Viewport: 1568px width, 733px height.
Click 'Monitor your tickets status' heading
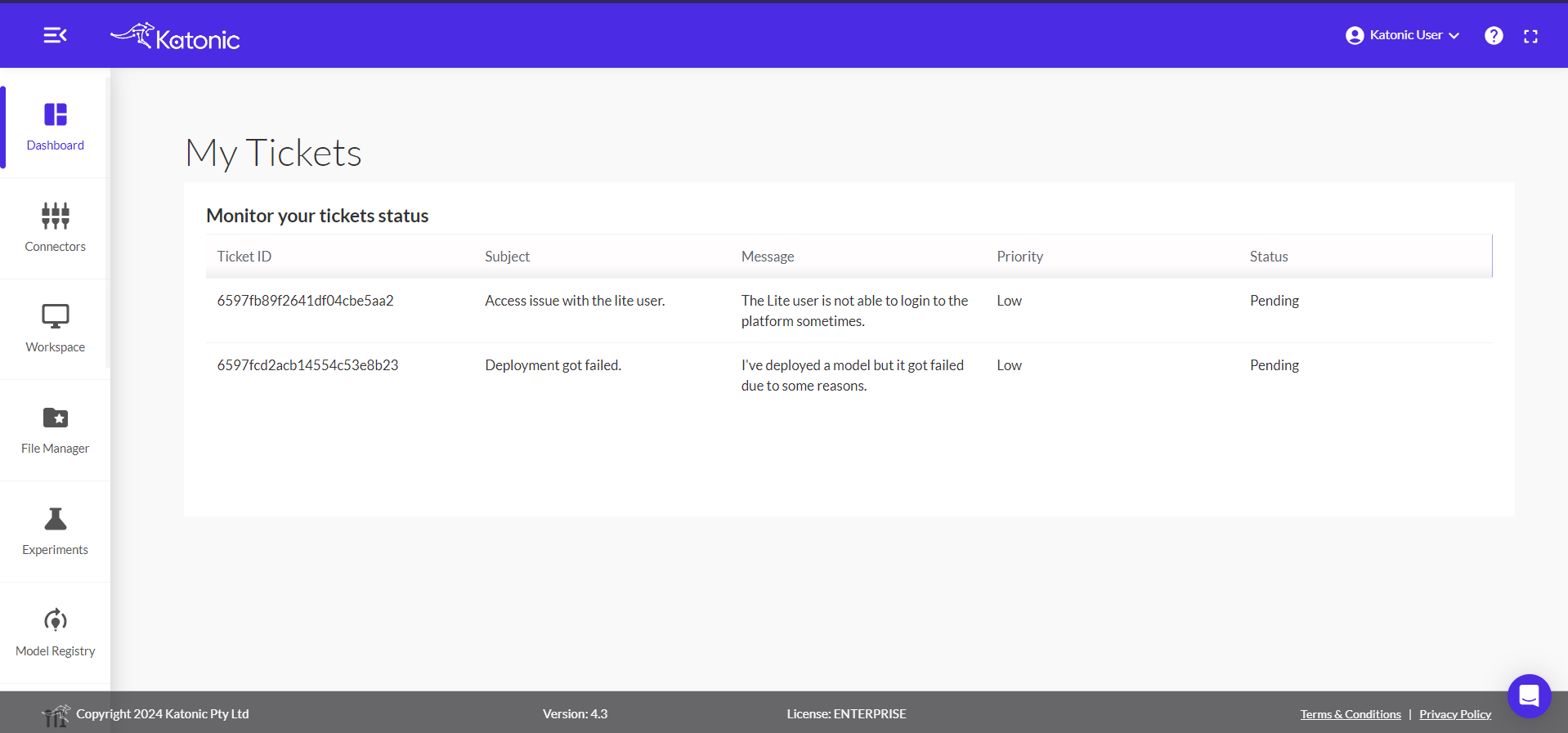[x=317, y=216]
